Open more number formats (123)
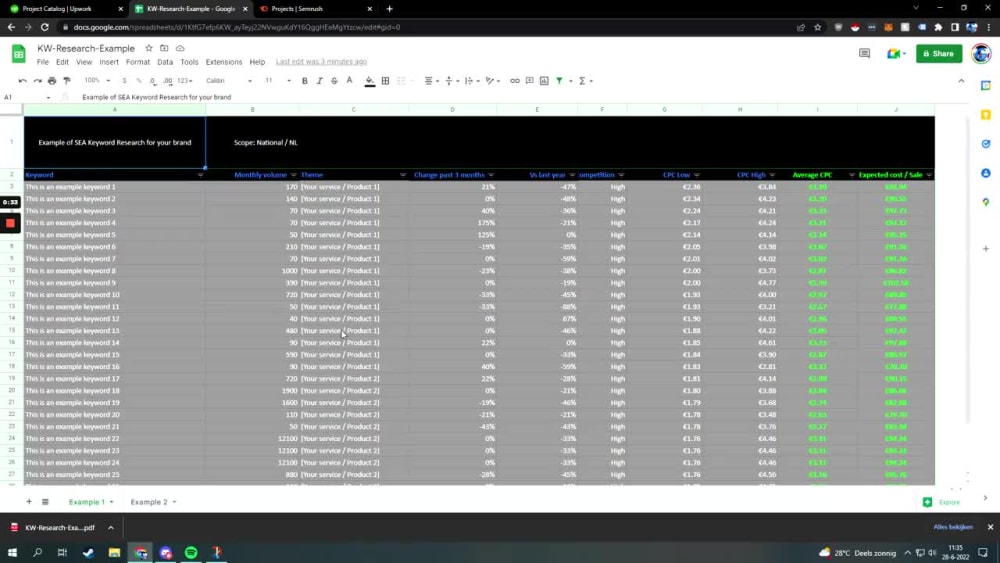The image size is (1000, 563). pos(185,81)
